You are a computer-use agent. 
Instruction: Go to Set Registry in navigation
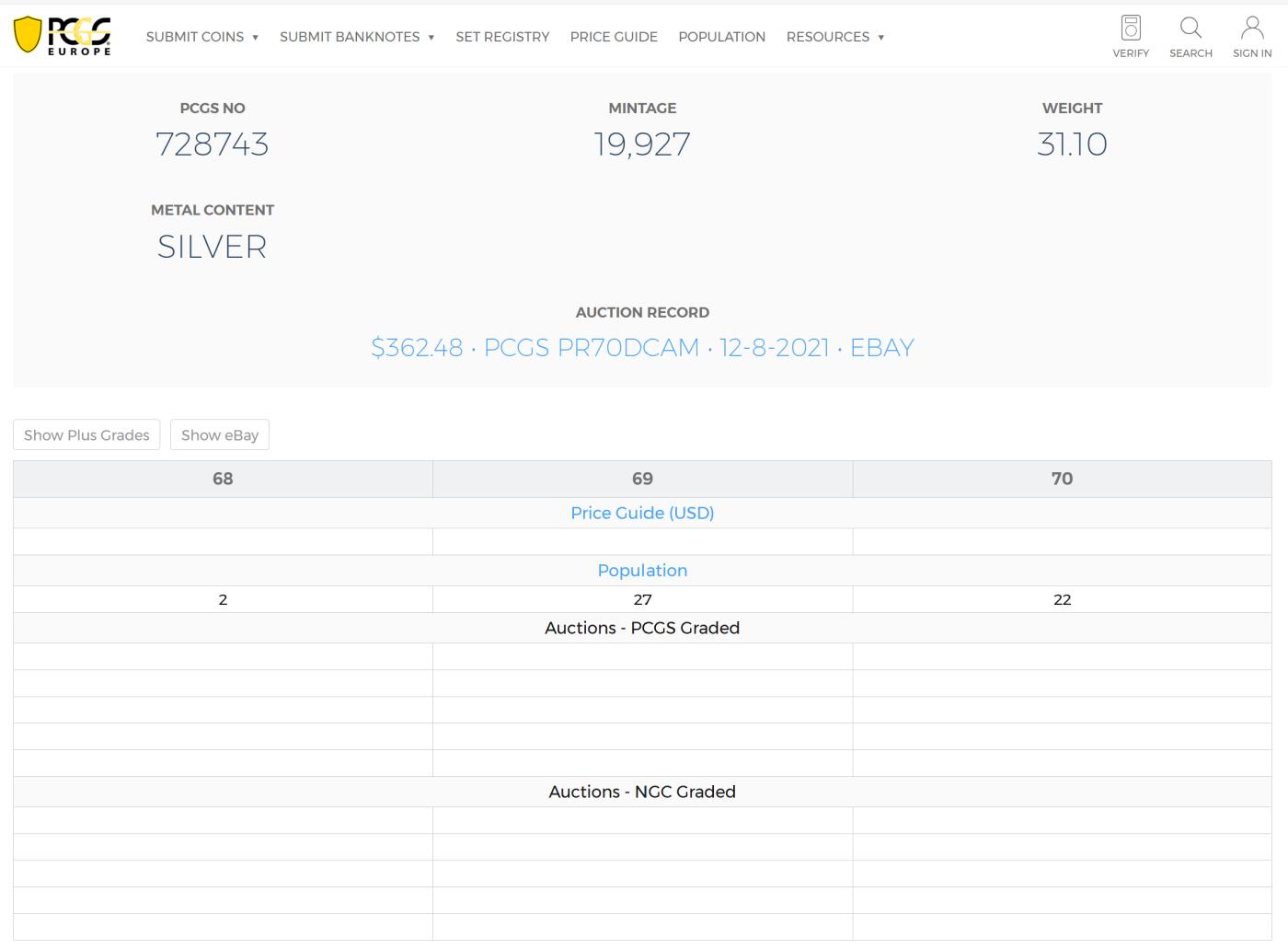[x=502, y=37]
